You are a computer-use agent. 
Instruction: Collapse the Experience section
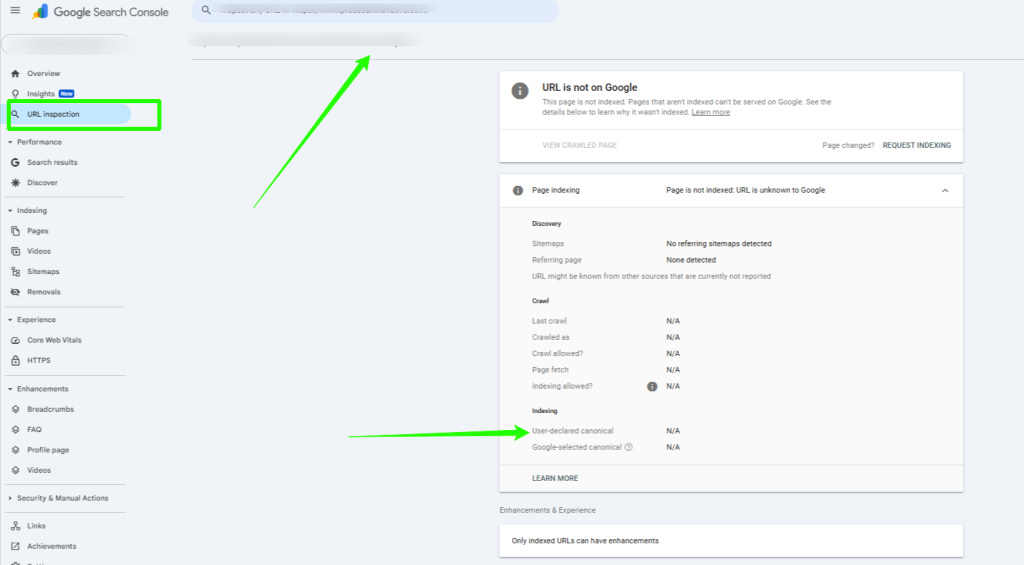(x=10, y=320)
